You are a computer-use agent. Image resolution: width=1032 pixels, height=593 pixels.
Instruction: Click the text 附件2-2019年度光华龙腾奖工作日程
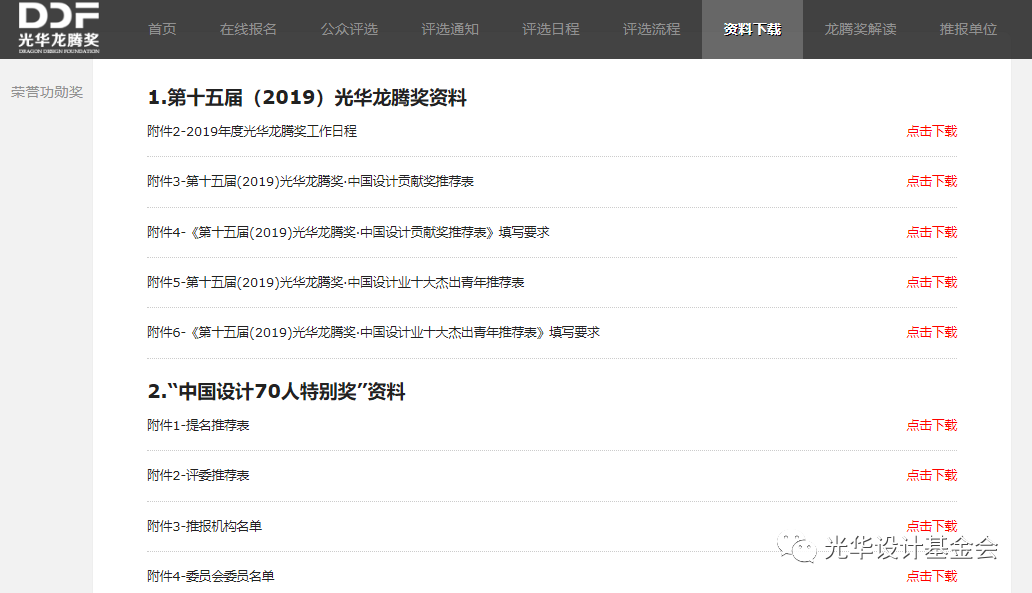[252, 131]
